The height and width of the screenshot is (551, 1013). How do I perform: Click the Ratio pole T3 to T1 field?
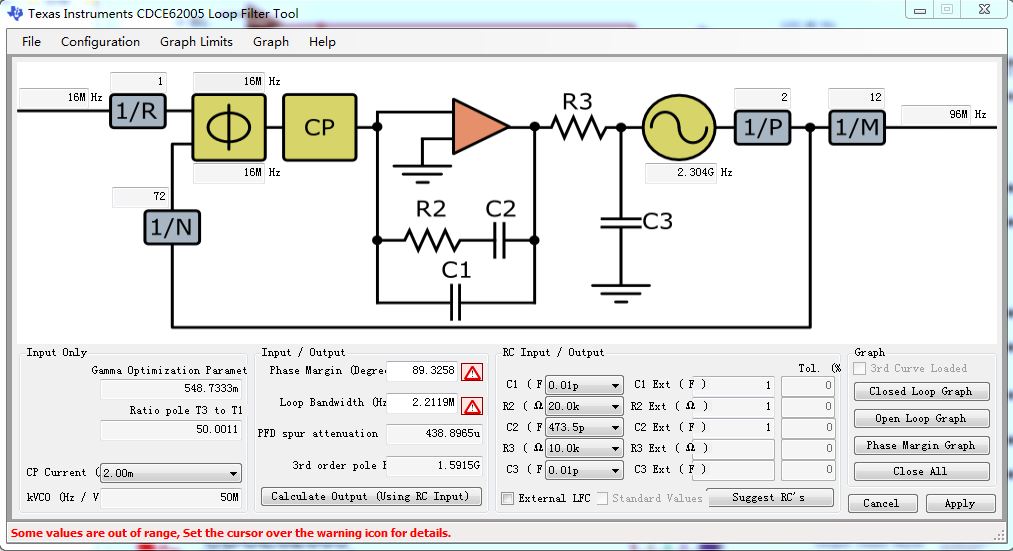[172, 430]
